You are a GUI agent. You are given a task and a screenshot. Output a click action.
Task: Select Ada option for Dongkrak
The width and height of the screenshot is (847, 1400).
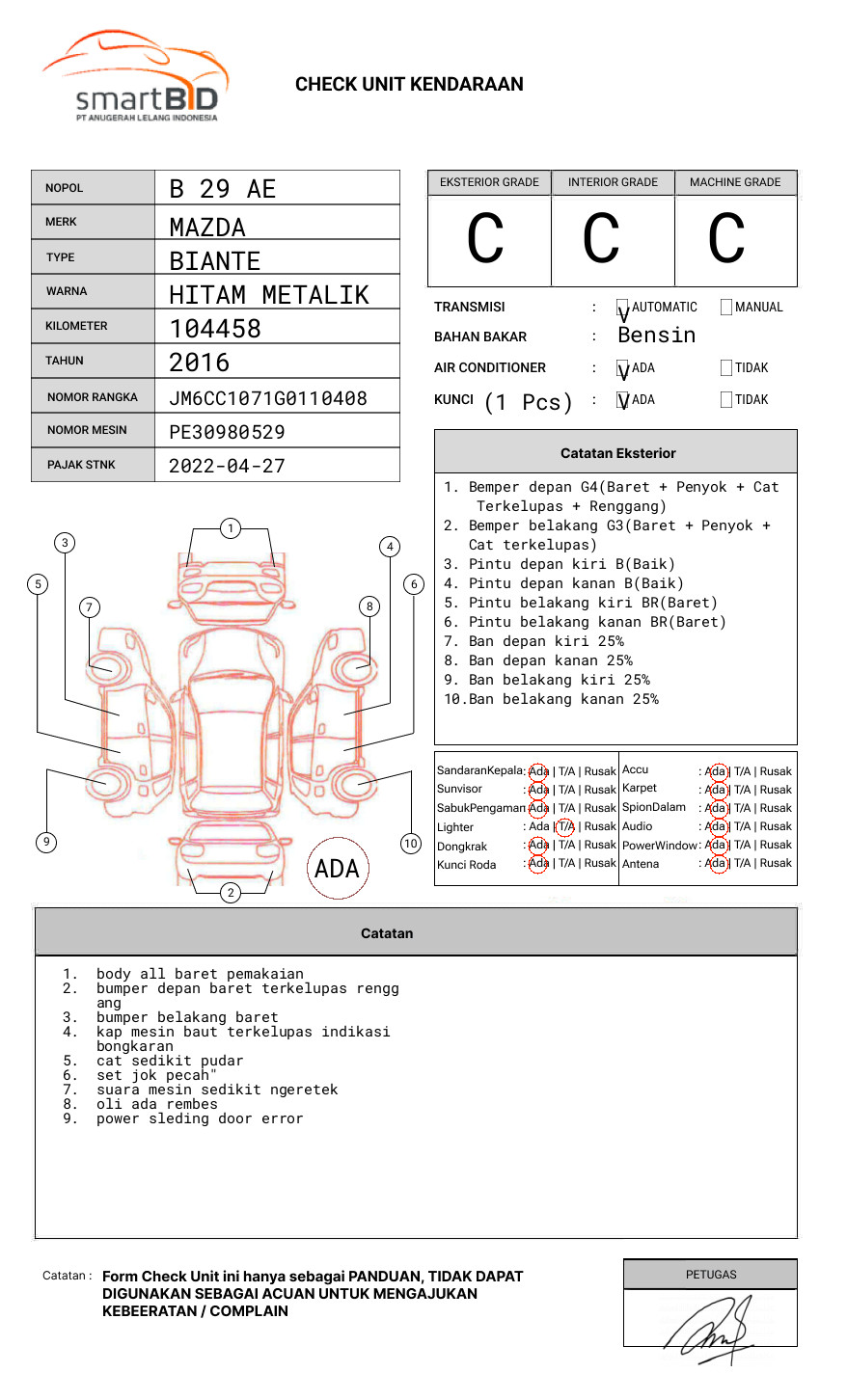(538, 845)
